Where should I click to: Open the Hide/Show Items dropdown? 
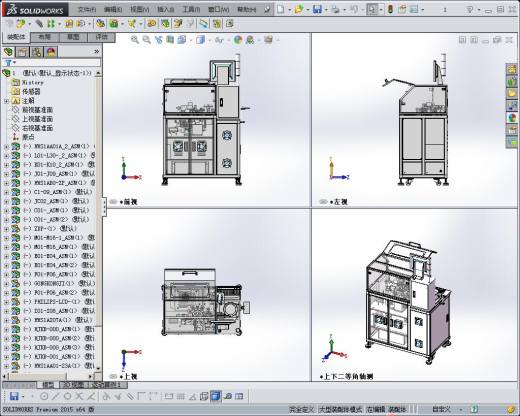coord(229,40)
